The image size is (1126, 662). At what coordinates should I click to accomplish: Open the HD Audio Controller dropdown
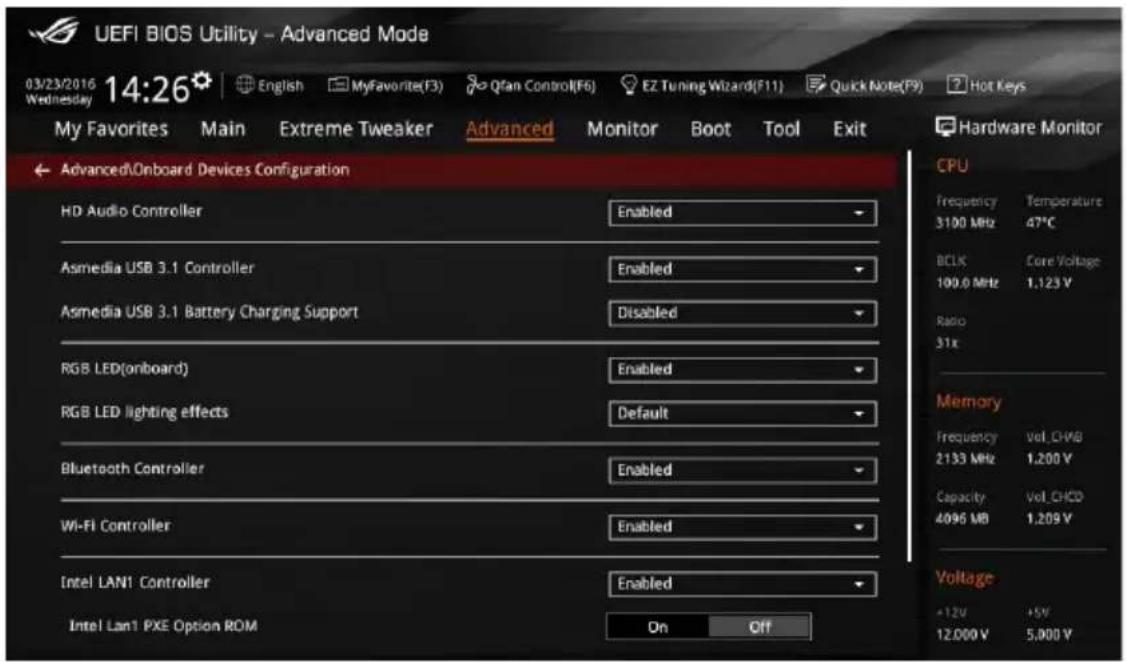(743, 213)
